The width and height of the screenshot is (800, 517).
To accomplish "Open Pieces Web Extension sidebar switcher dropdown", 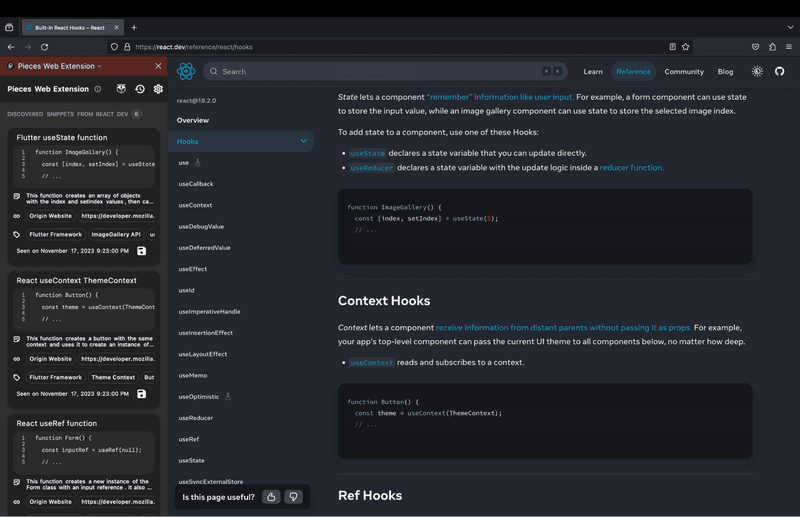I will (x=59, y=66).
